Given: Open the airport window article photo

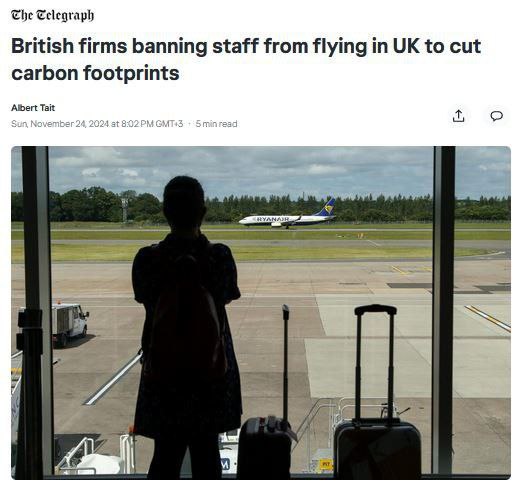Looking at the screenshot, I should pyautogui.click(x=261, y=313).
